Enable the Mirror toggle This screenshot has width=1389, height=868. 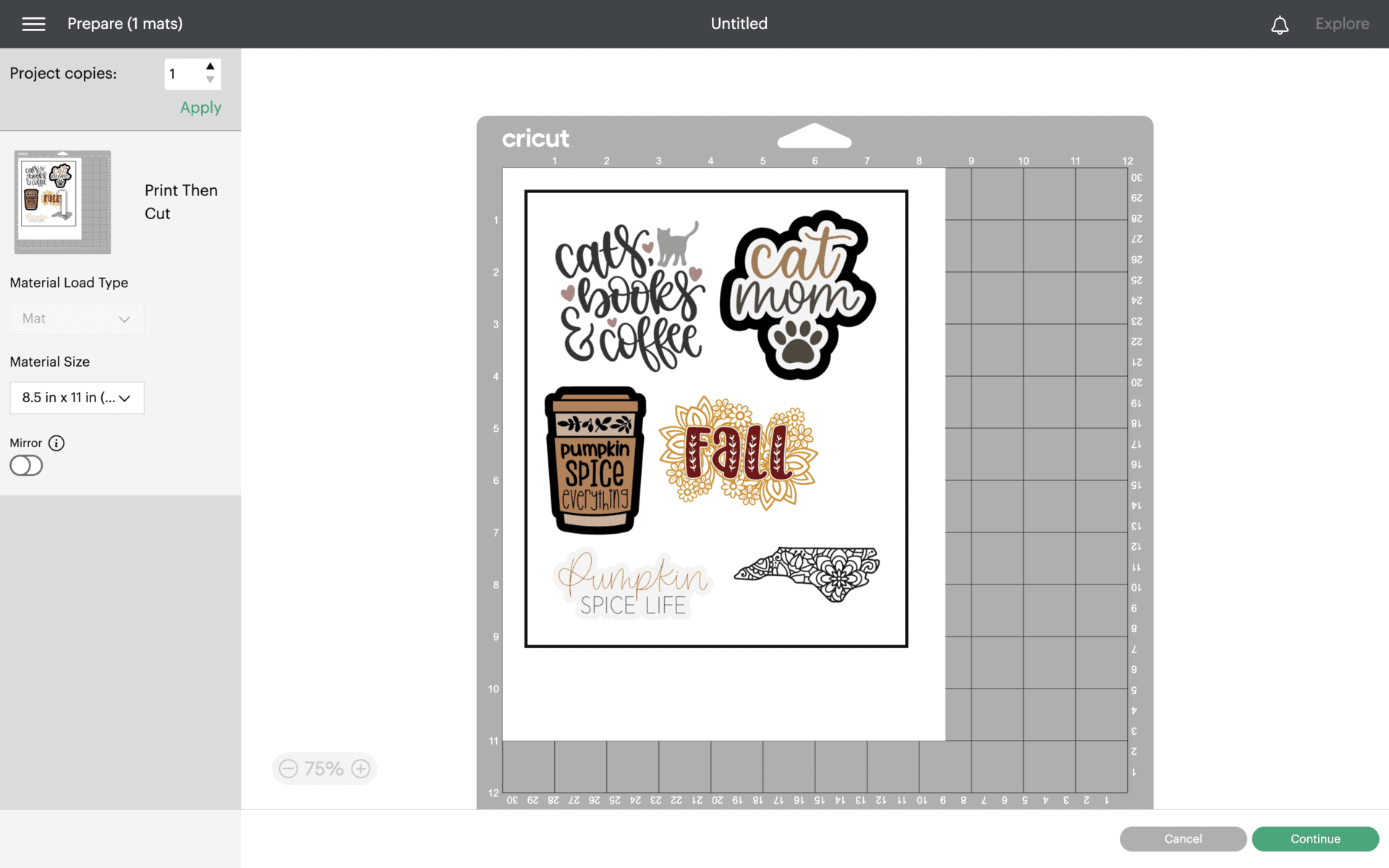25,465
